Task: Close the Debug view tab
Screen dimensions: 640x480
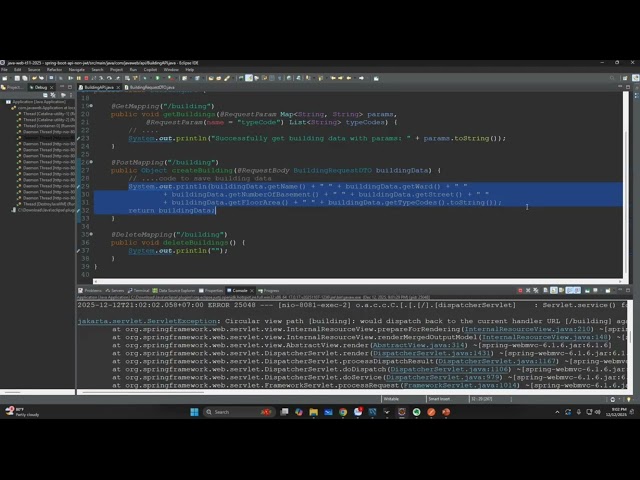Action: (x=51, y=87)
